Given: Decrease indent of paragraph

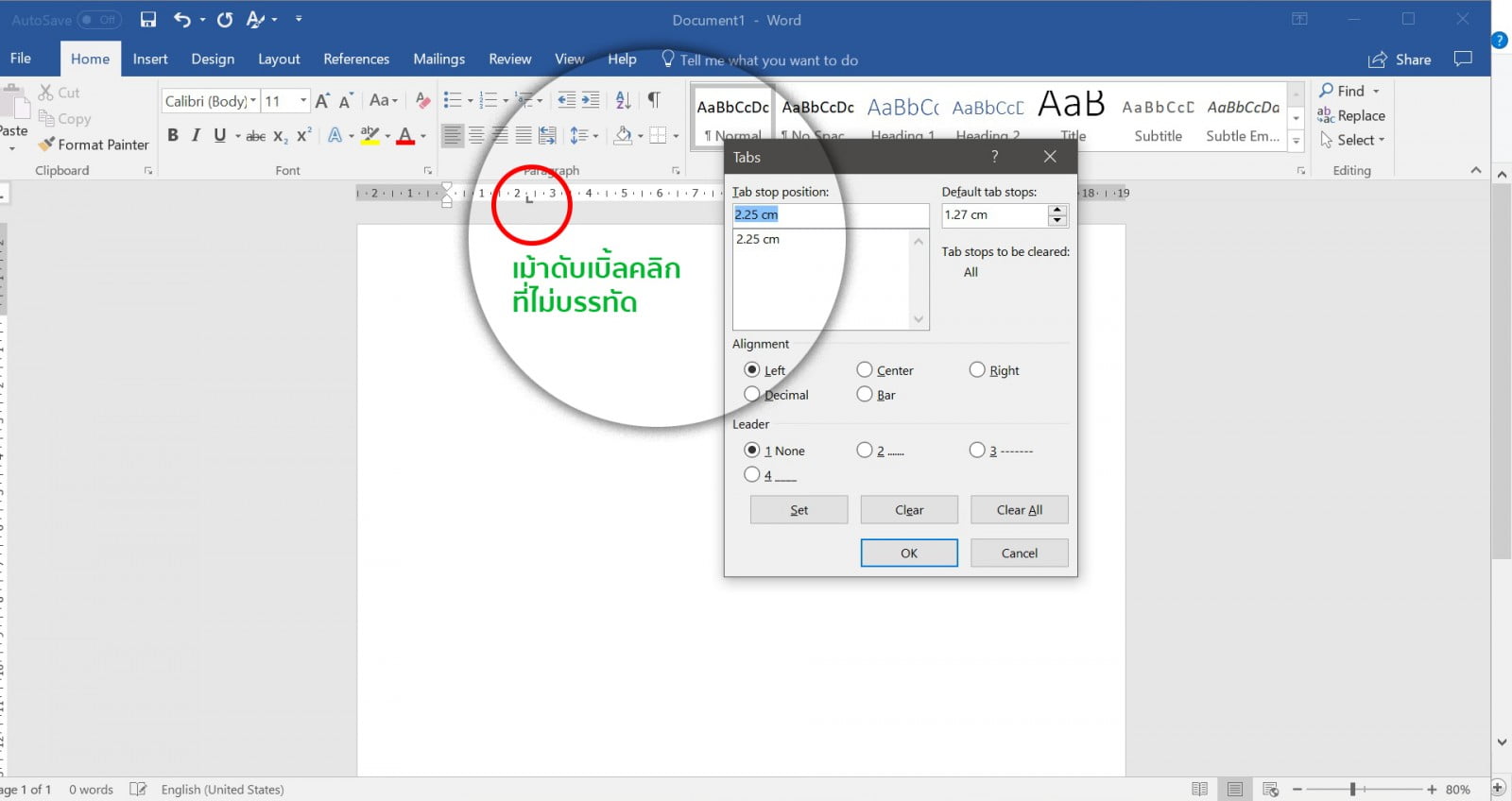Looking at the screenshot, I should click(566, 100).
